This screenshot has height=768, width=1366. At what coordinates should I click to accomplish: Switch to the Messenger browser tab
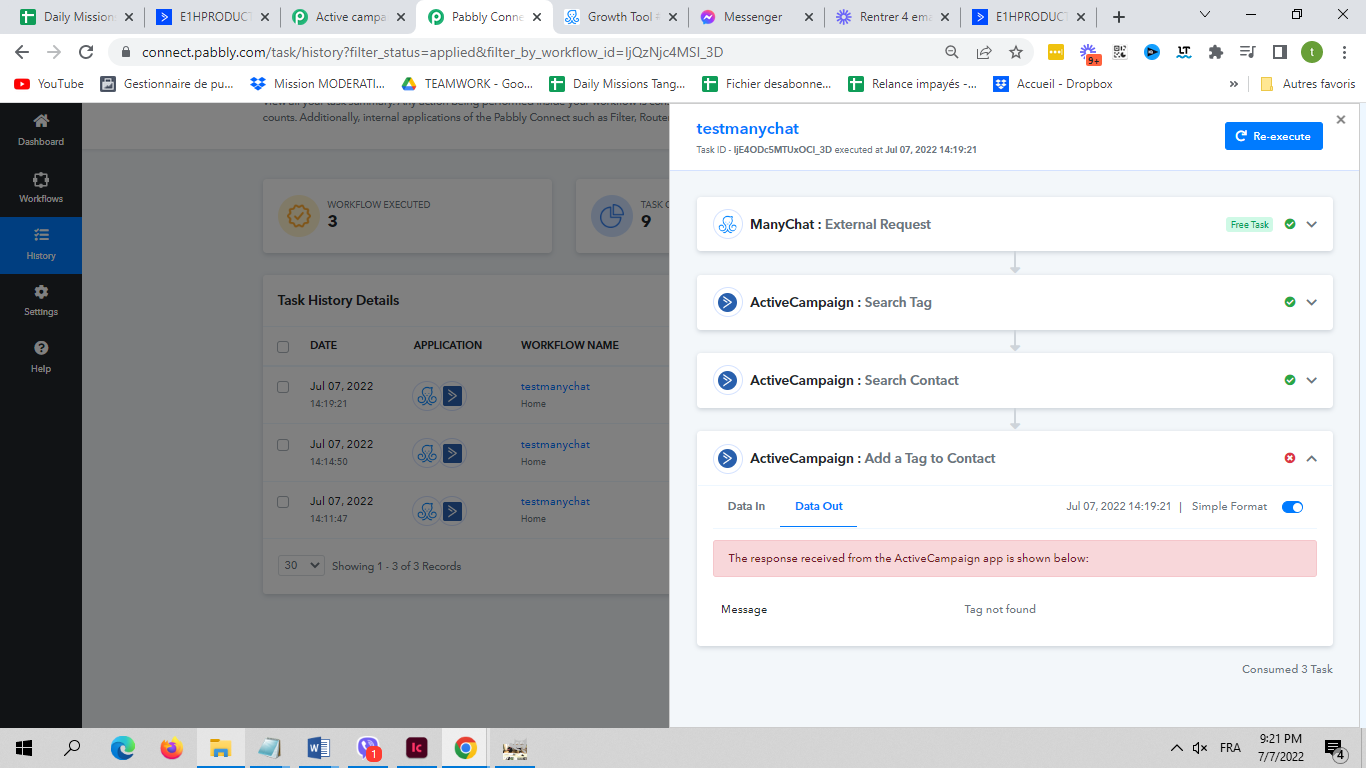coord(755,17)
